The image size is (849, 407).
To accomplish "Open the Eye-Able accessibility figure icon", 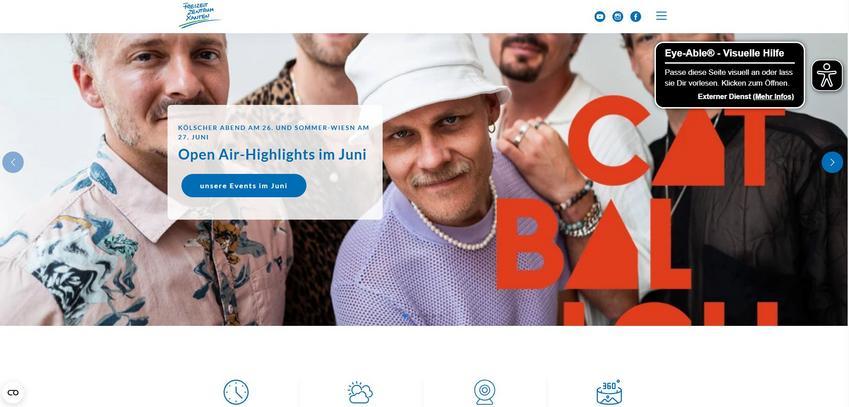I will (x=827, y=75).
